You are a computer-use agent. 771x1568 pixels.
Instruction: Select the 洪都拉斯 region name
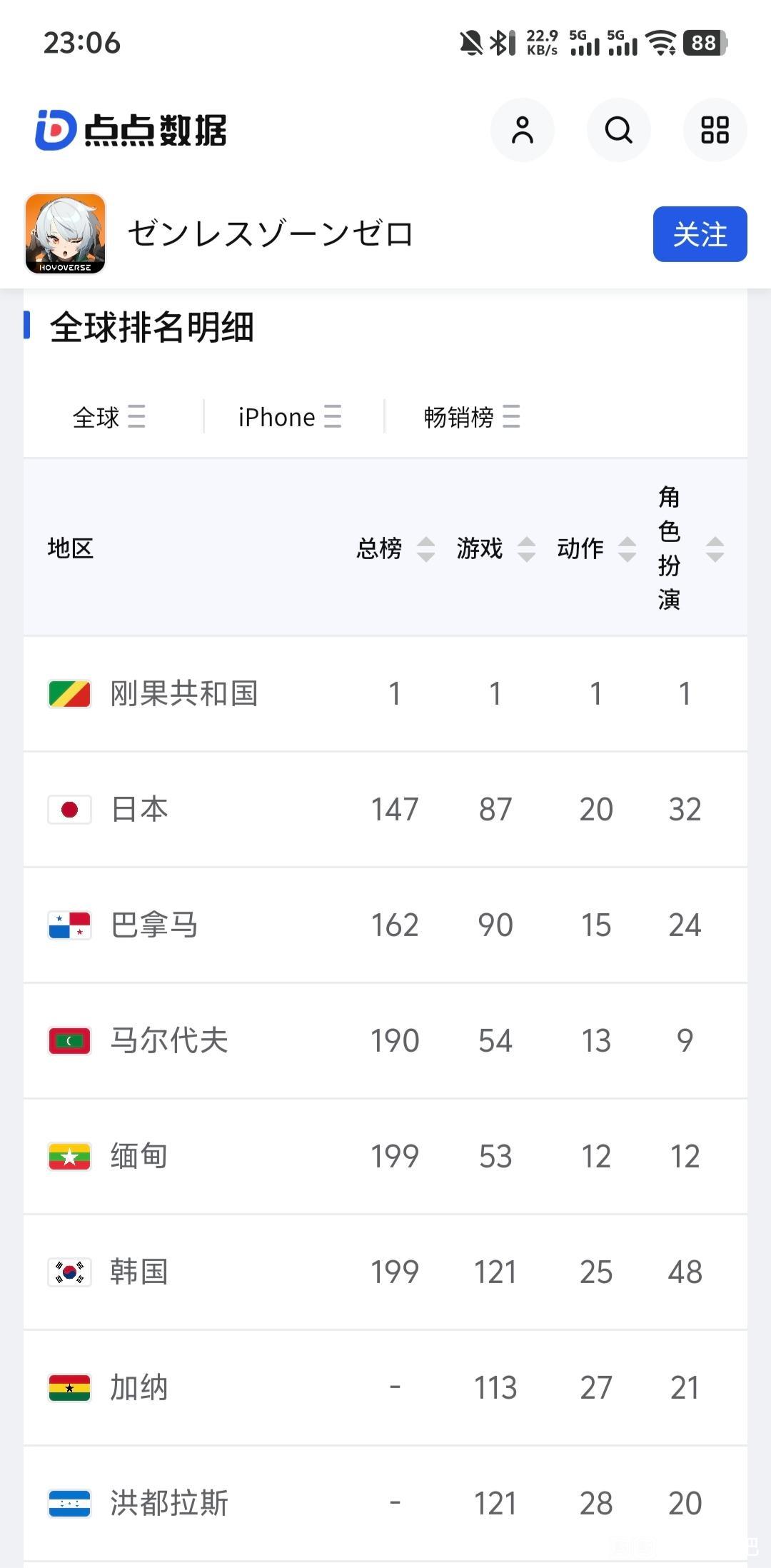169,1503
